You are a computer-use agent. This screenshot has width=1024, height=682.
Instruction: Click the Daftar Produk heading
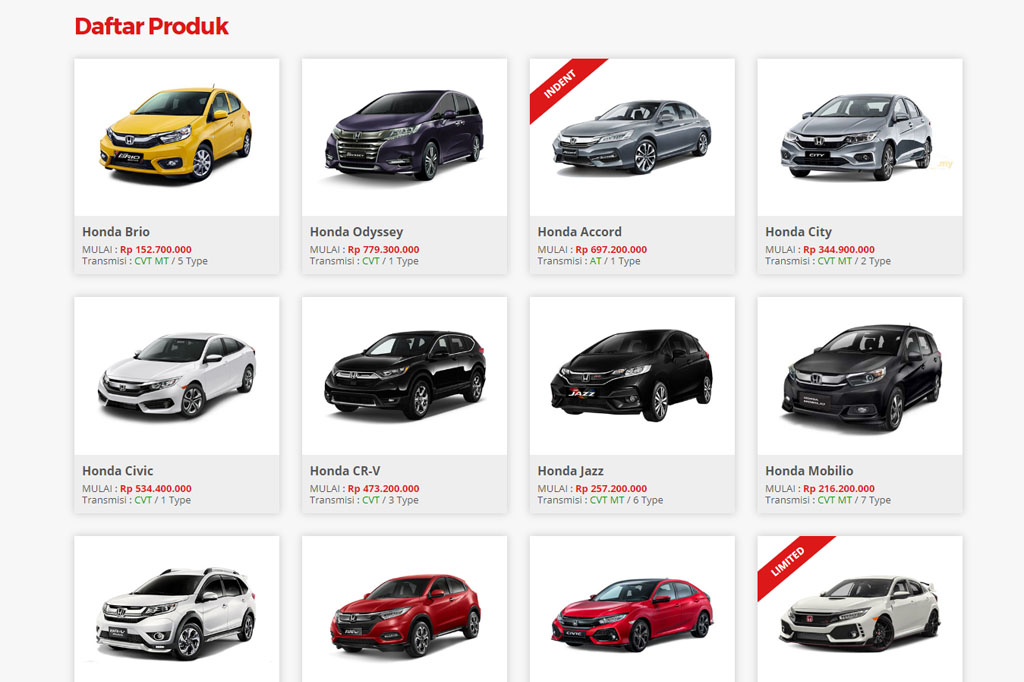(152, 26)
